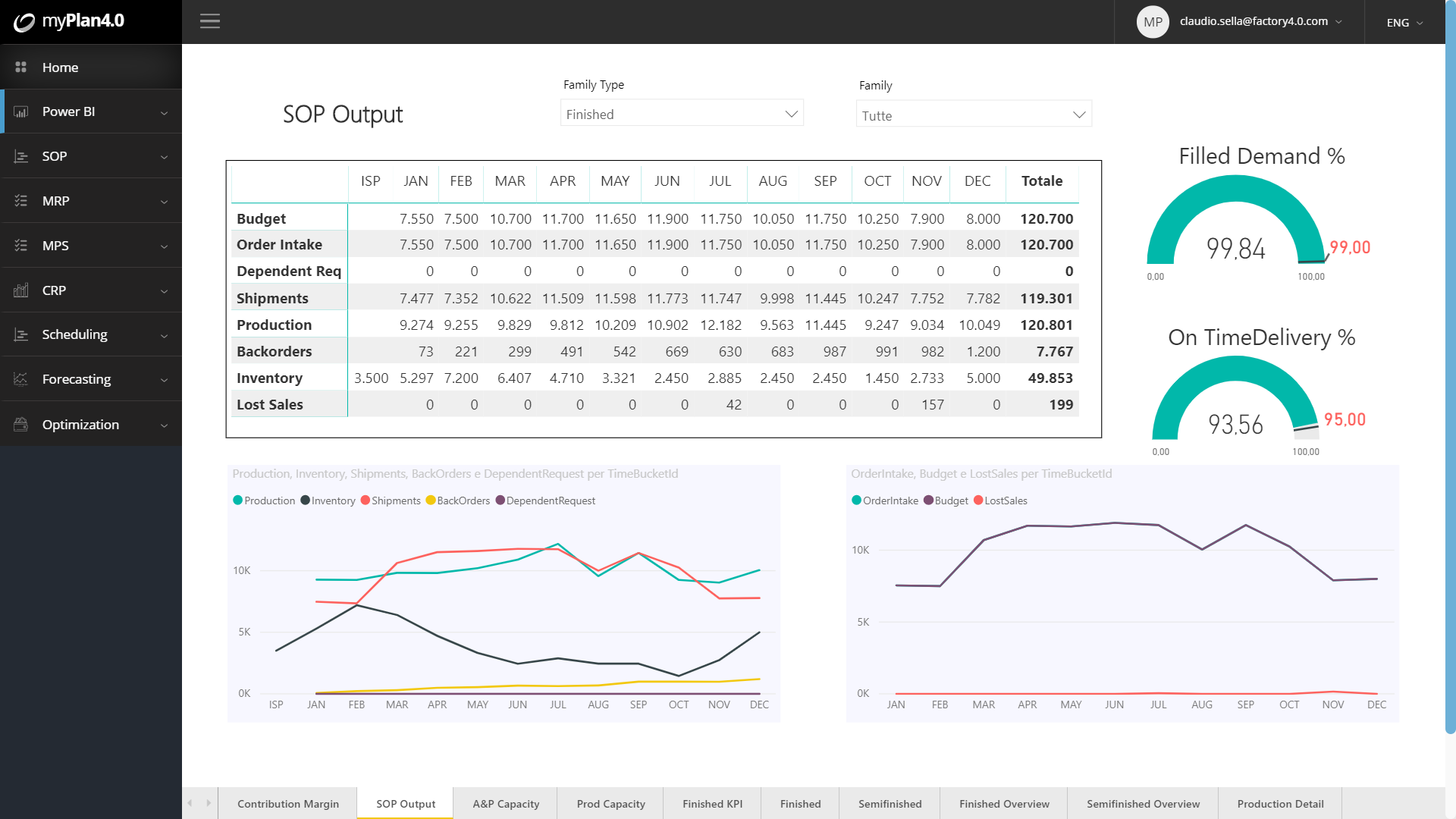
Task: Click the Optimization sidebar icon
Action: point(21,425)
